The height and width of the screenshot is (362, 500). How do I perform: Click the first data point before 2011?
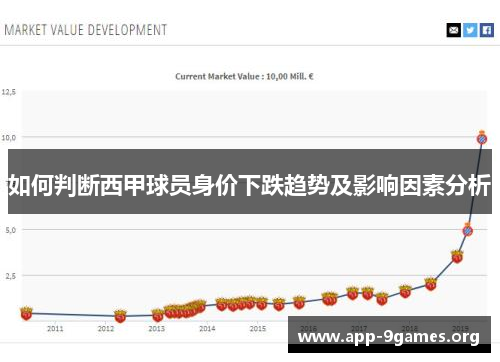click(26, 313)
